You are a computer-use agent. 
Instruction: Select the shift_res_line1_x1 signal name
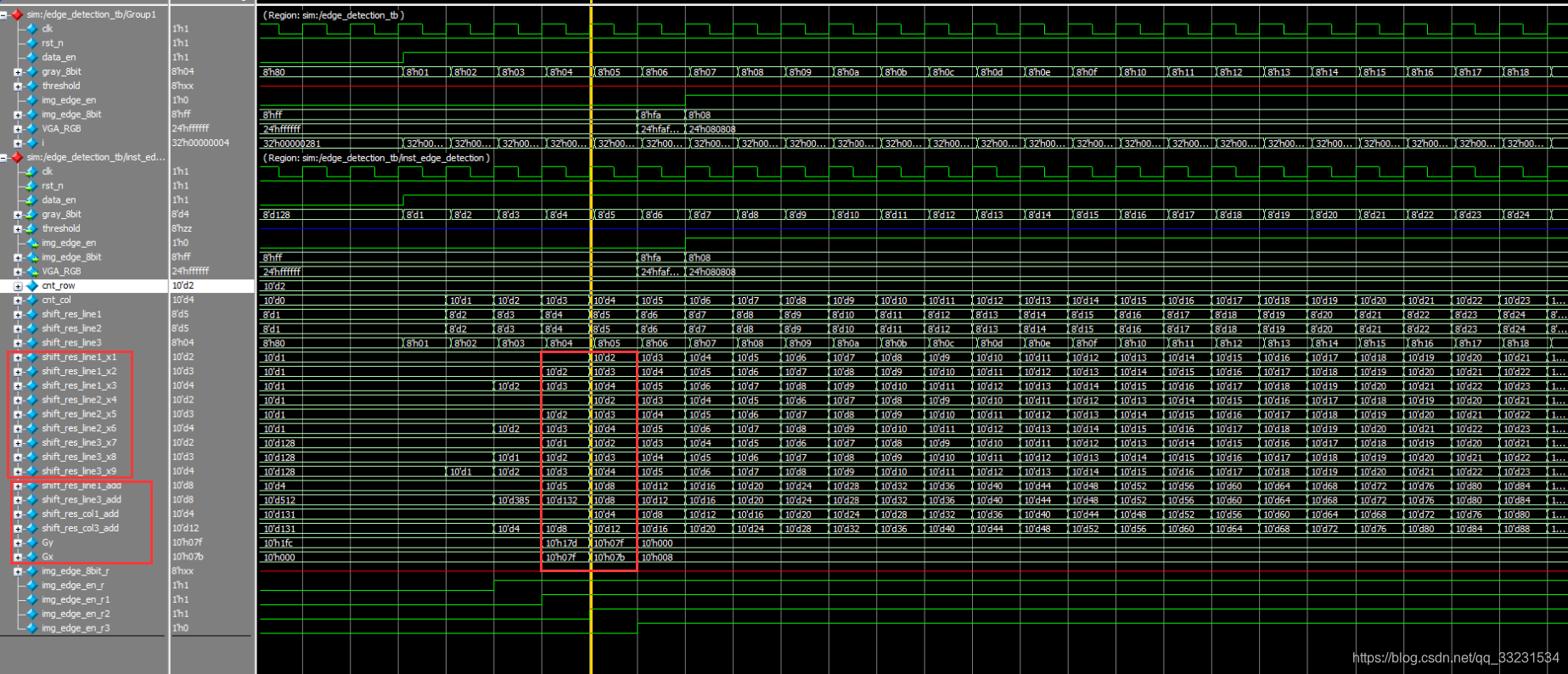tap(80, 357)
